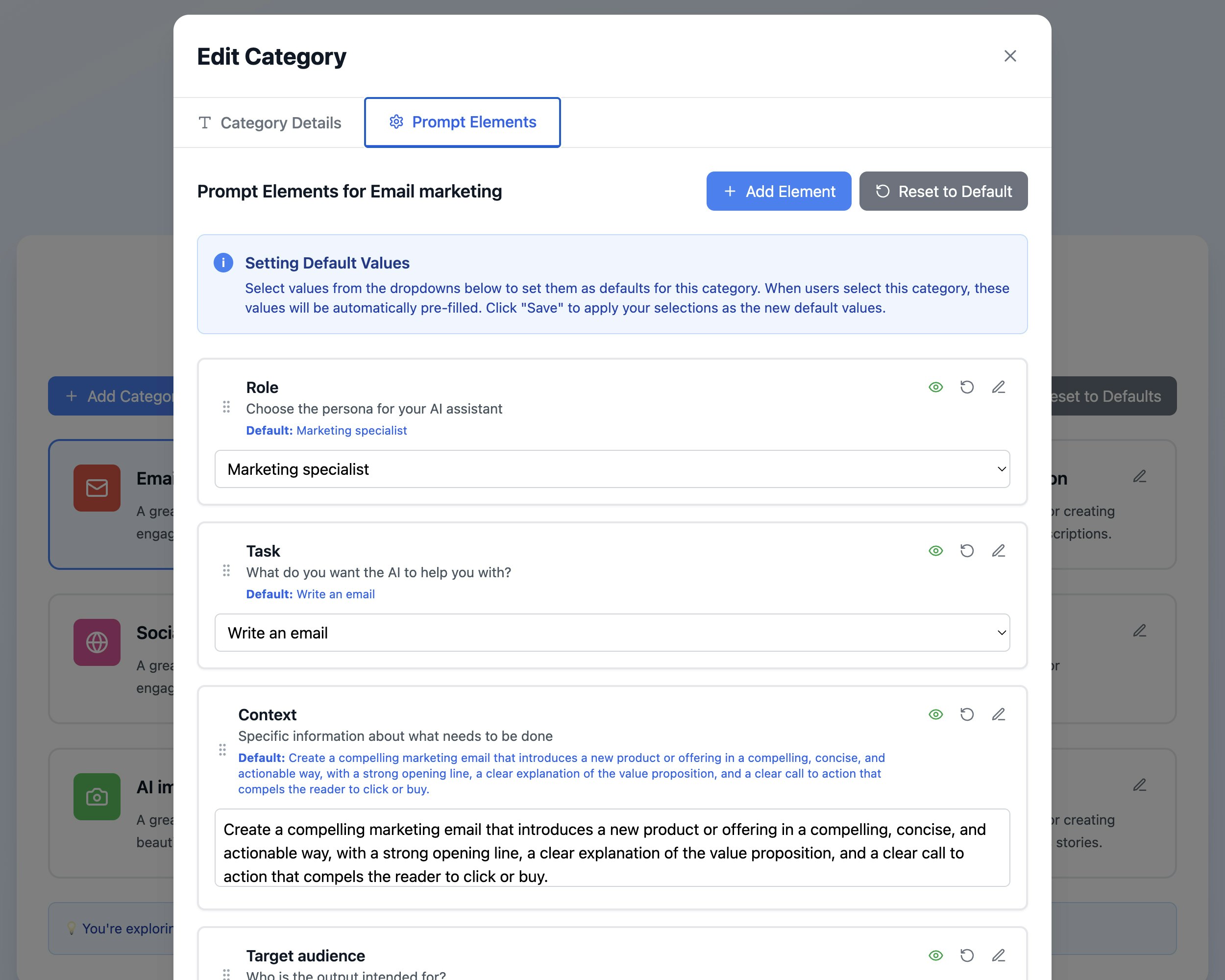Toggle the Context element's eye icon
This screenshot has height=980, width=1225.
click(x=935, y=715)
